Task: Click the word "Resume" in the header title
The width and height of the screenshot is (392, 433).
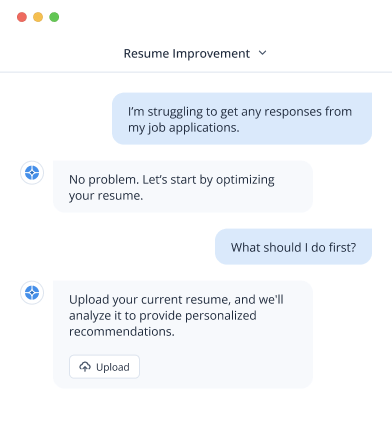Action: 146,54
